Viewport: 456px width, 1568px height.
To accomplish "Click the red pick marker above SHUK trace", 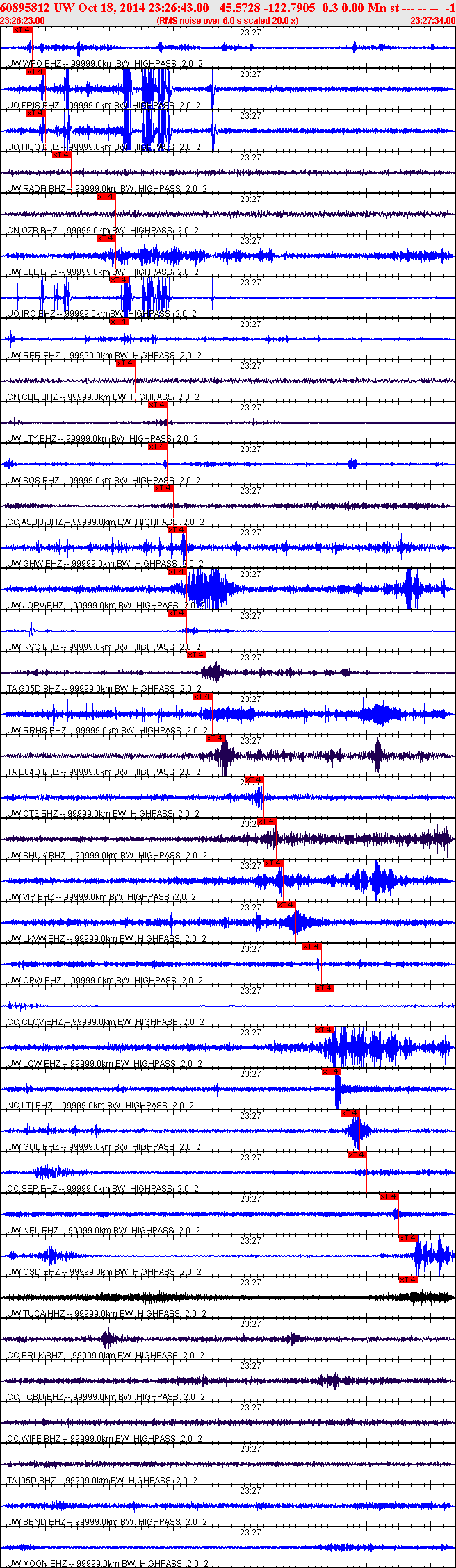I will tap(267, 821).
